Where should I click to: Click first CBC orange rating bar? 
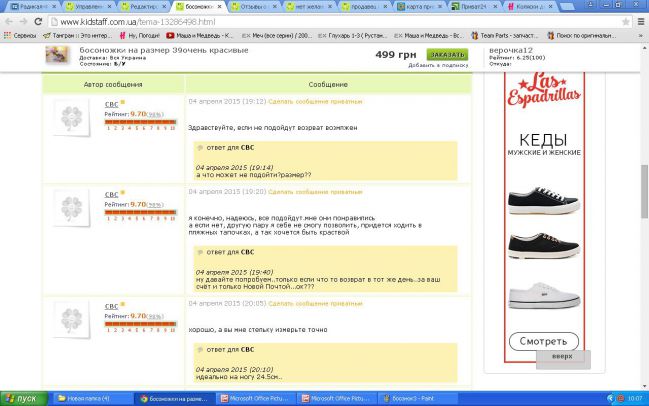pyautogui.click(x=141, y=122)
